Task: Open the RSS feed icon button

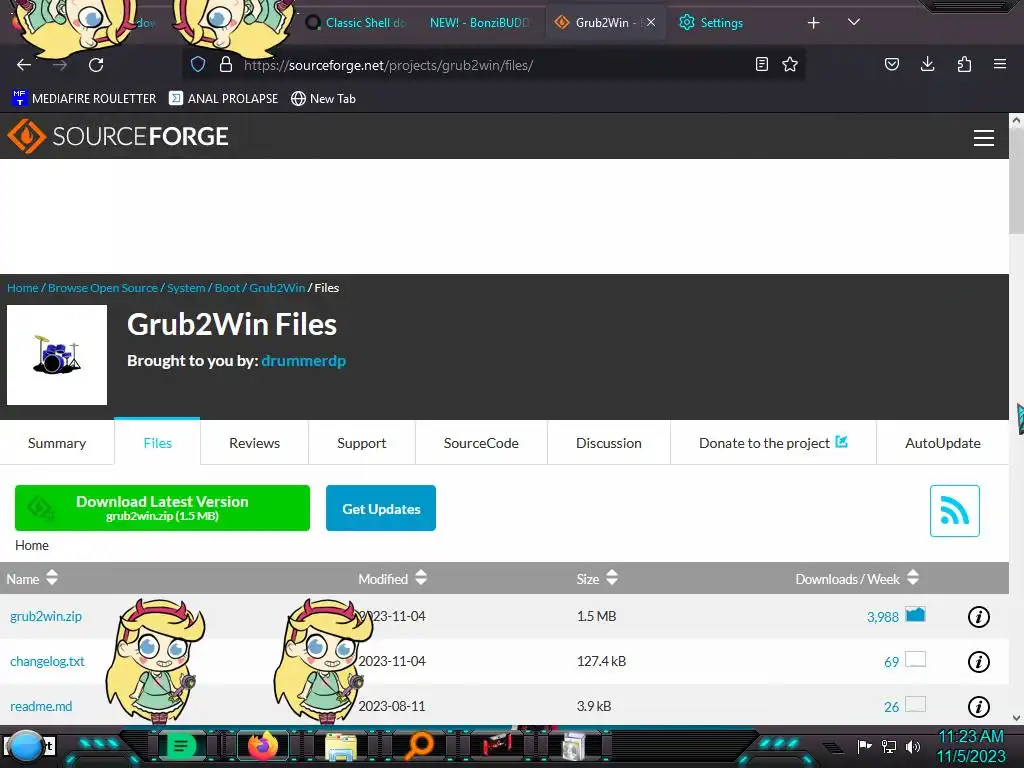Action: [x=954, y=511]
